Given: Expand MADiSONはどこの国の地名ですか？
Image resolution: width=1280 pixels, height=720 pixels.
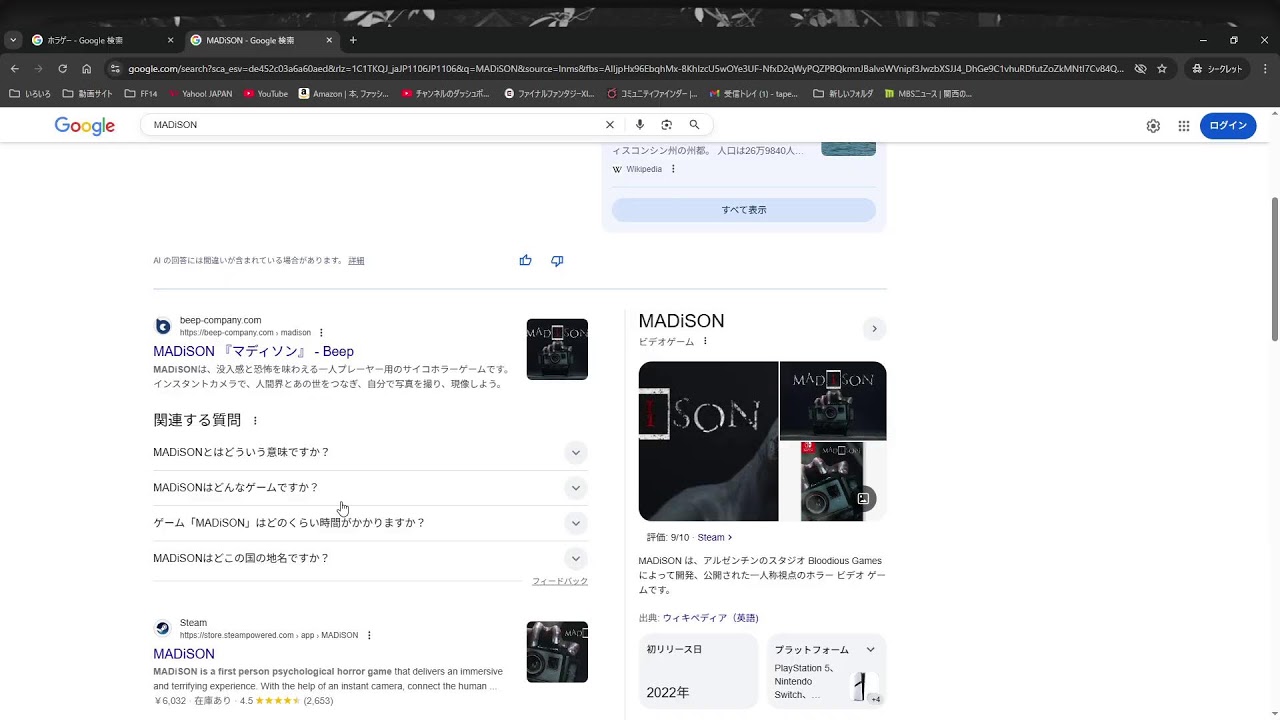Looking at the screenshot, I should (370, 558).
